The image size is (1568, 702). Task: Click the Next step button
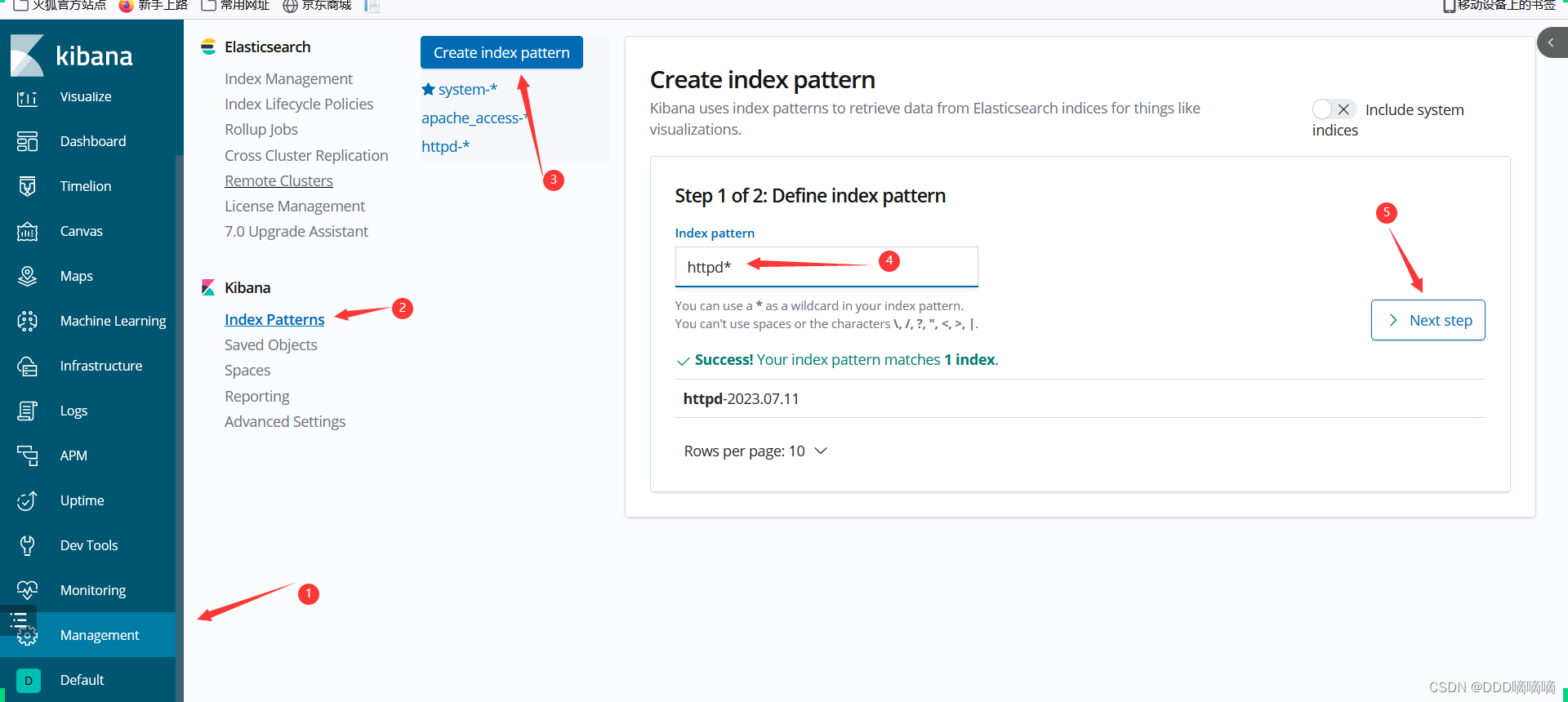1428,320
